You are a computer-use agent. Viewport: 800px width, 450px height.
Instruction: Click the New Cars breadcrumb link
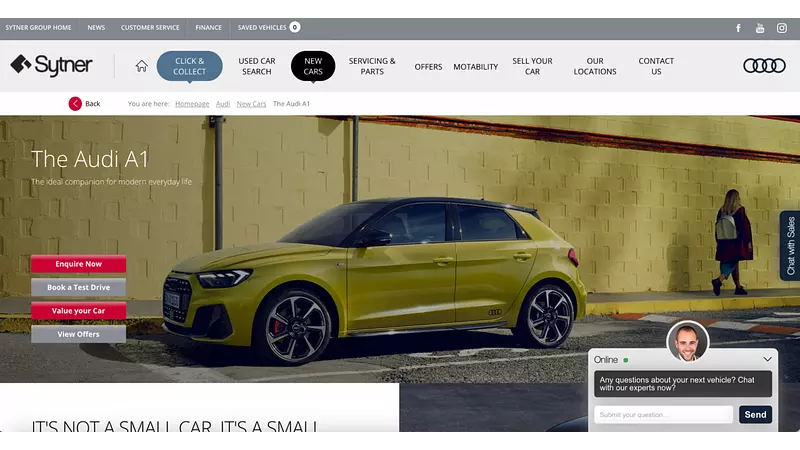[251, 104]
